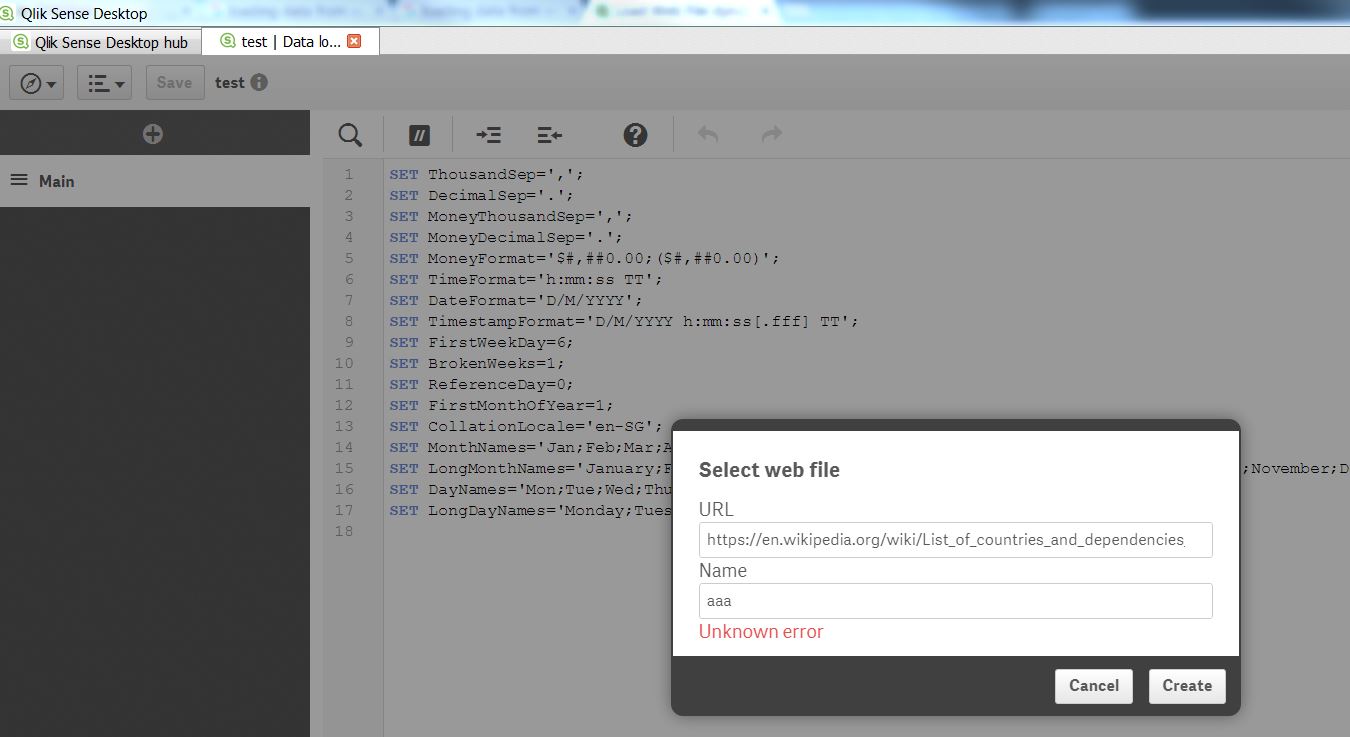Indent the selected script lines
The height and width of the screenshot is (737, 1350).
coord(488,135)
